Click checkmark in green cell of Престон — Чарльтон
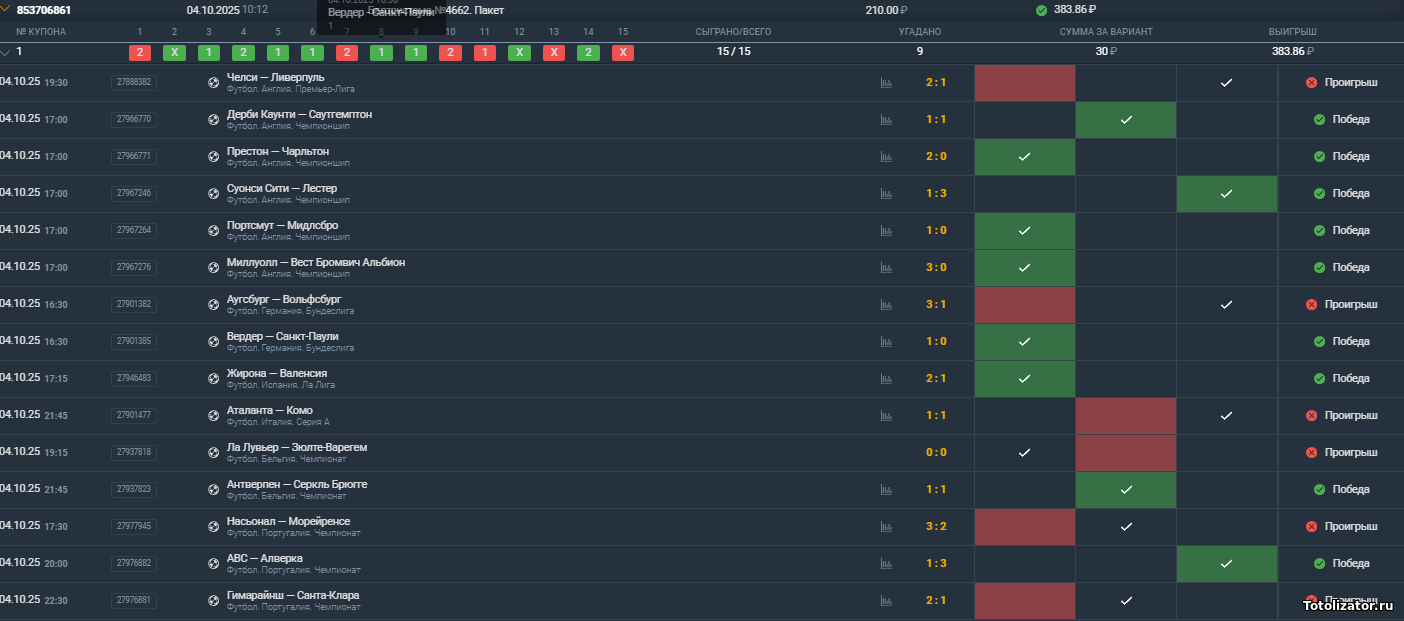 (x=1024, y=157)
